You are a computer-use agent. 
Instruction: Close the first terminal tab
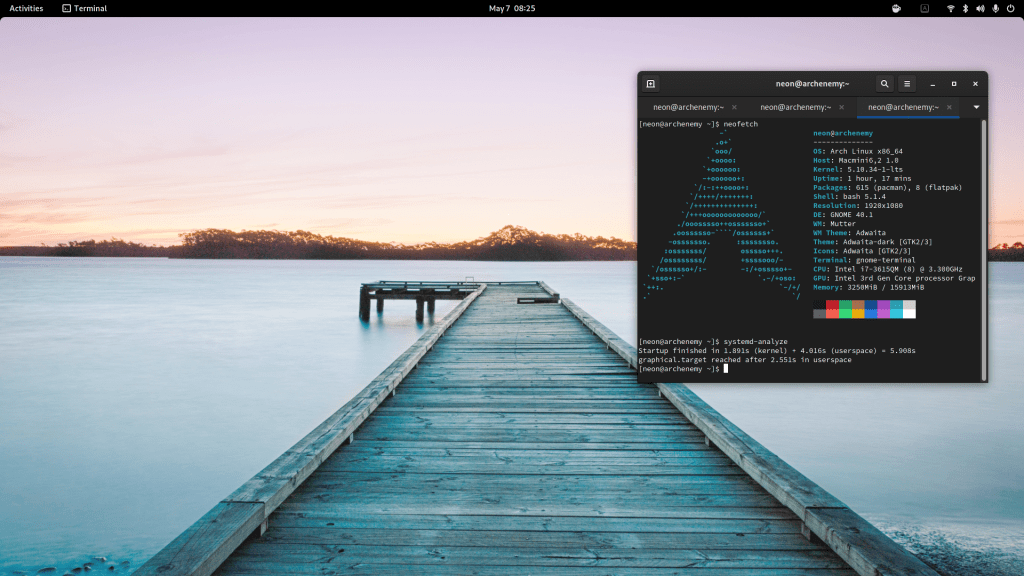[734, 107]
